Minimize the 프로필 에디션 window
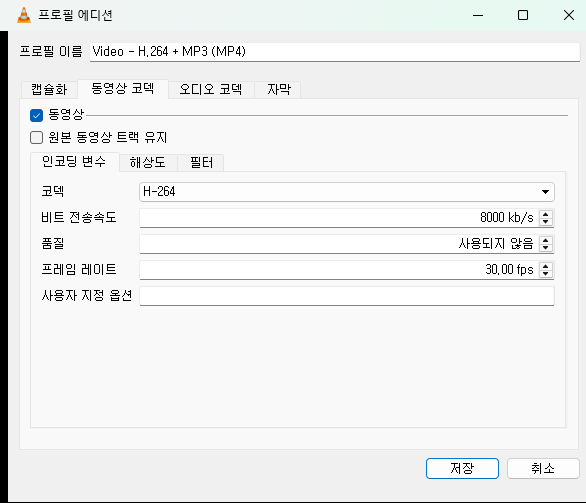The width and height of the screenshot is (586, 503). click(x=478, y=15)
